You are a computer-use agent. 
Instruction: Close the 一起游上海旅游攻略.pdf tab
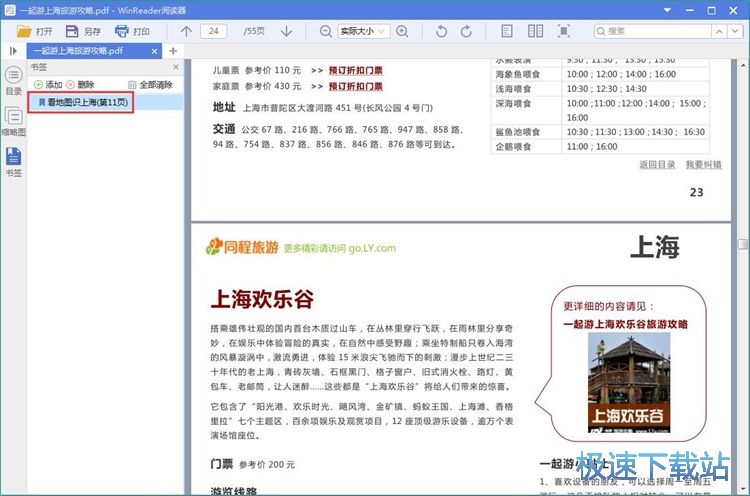(154, 51)
